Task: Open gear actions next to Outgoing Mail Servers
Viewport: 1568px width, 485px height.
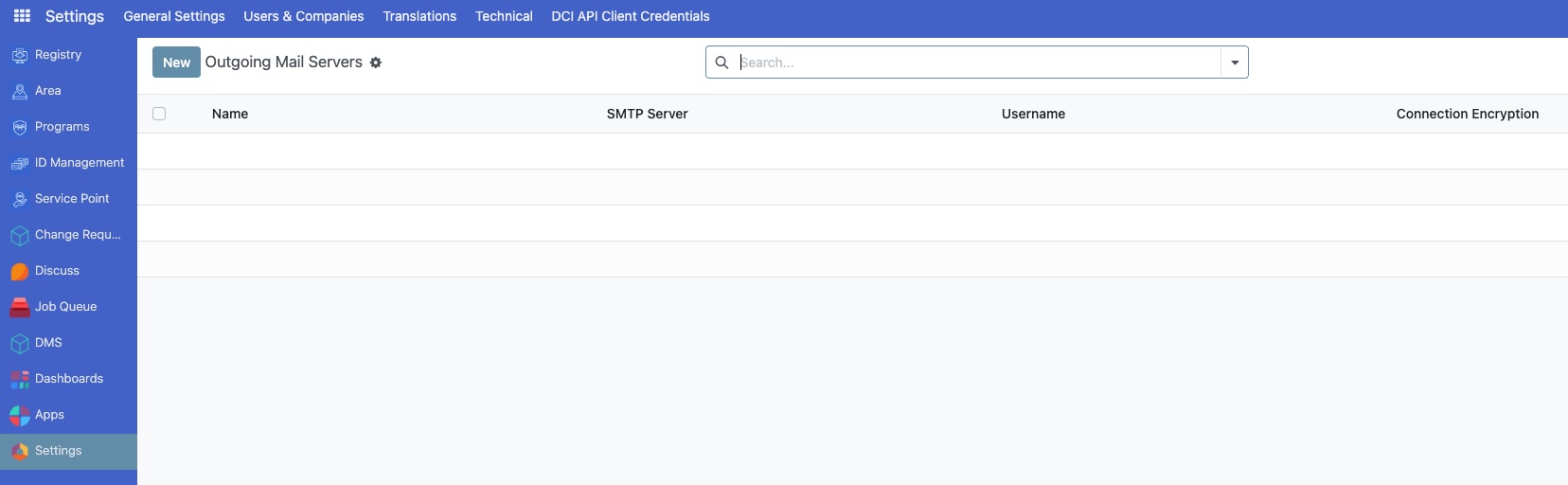Action: click(x=376, y=63)
